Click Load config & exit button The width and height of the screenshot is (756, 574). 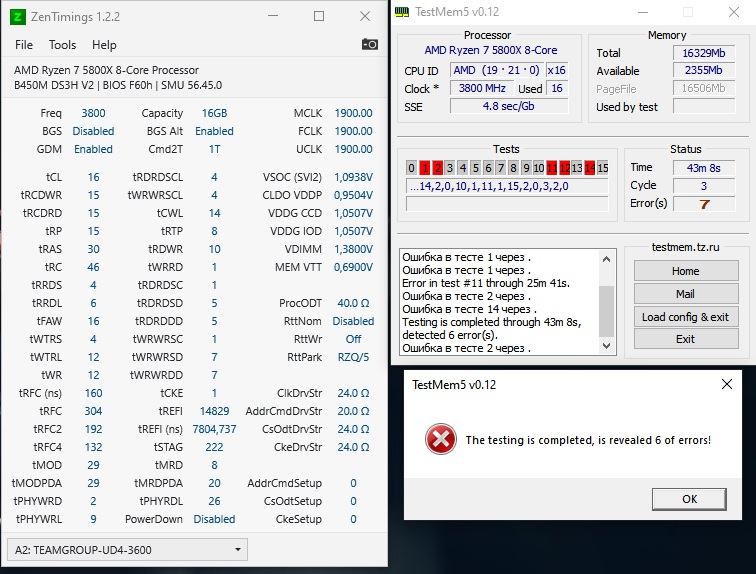pos(686,317)
